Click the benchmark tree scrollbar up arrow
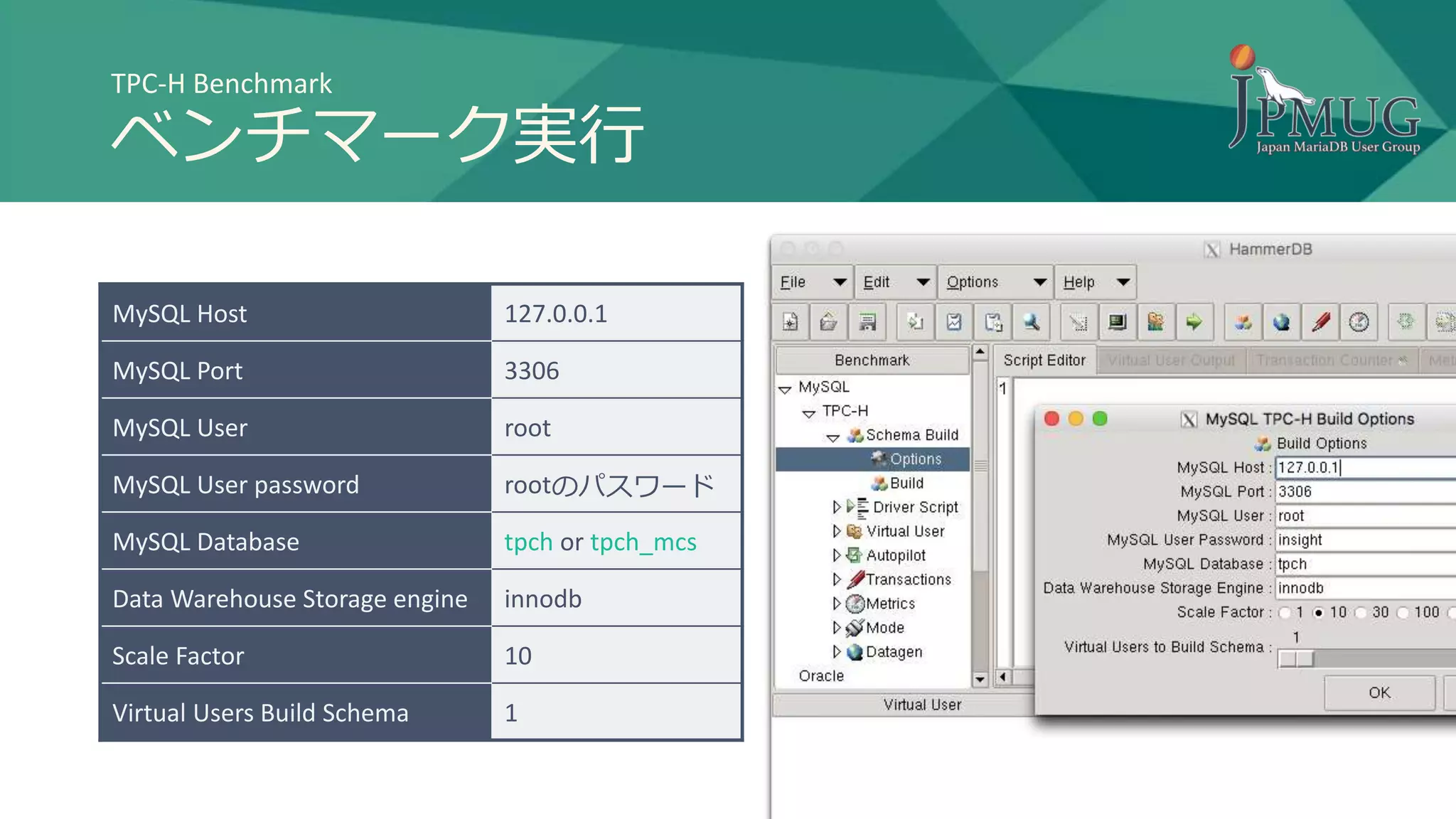This screenshot has width=1456, height=819. [980, 352]
